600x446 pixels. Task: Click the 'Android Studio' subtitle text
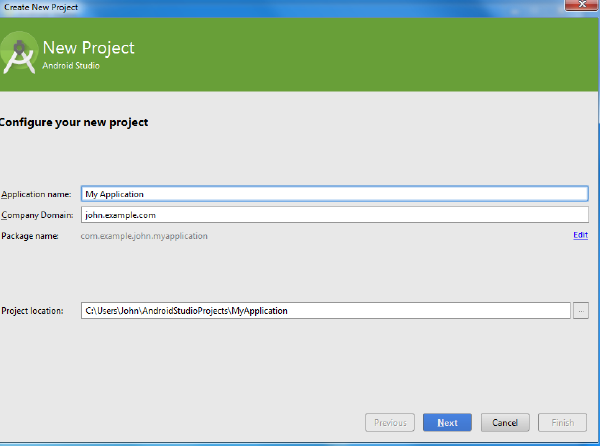(71, 65)
